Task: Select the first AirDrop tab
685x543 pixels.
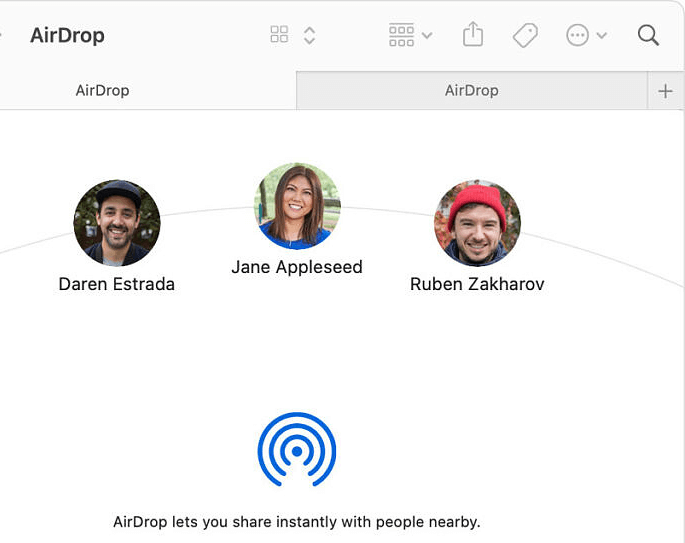Action: pyautogui.click(x=148, y=90)
